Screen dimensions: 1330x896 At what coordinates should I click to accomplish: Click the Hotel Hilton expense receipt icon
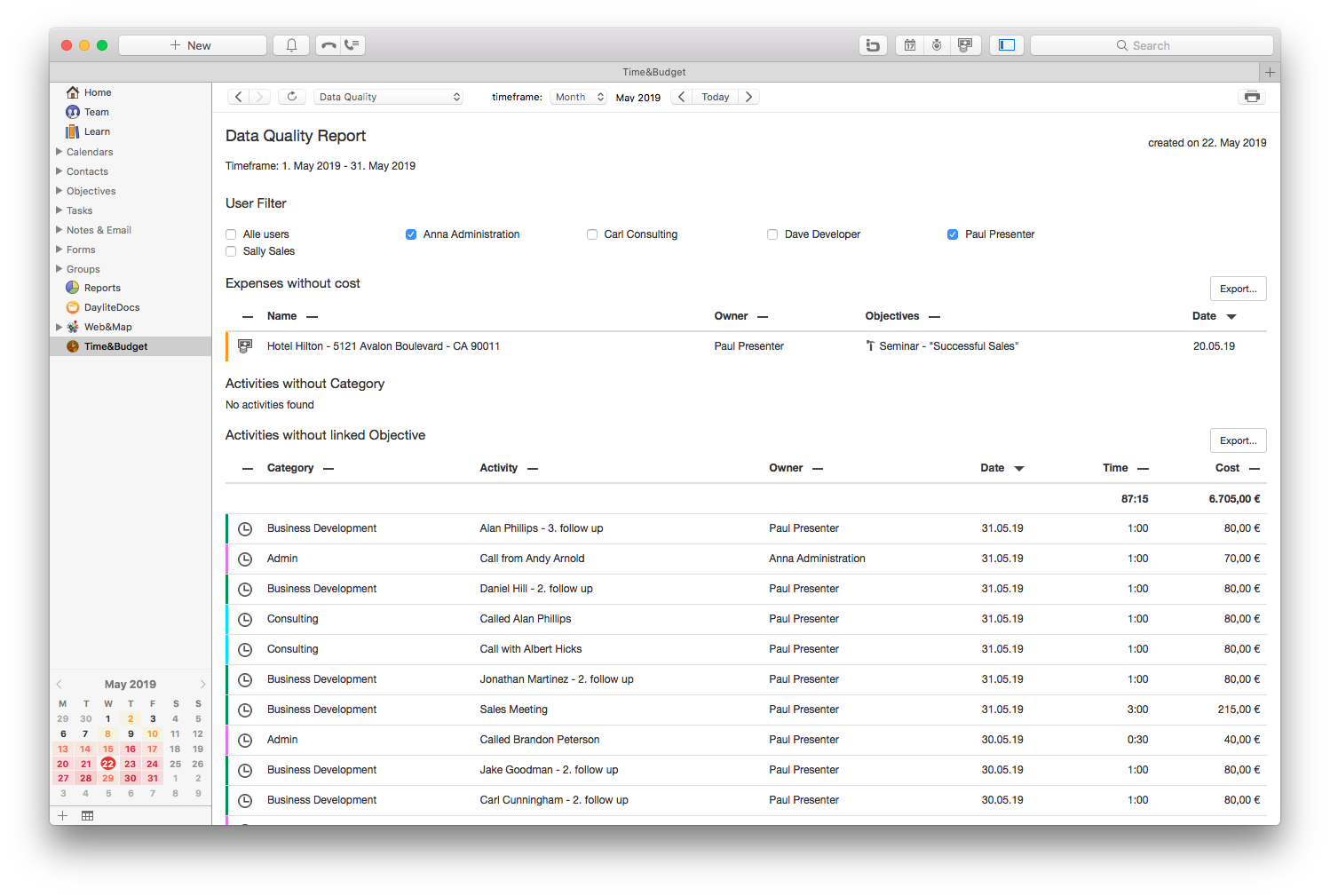tap(246, 346)
